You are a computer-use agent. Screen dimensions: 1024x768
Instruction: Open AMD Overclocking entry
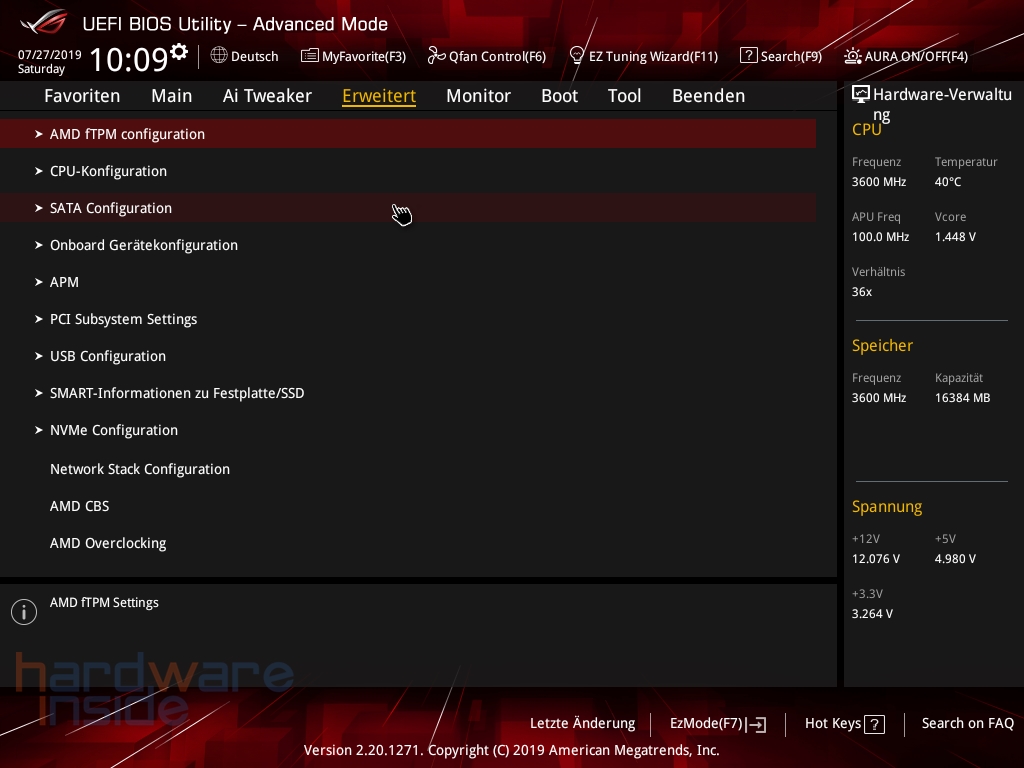pyautogui.click(x=108, y=543)
